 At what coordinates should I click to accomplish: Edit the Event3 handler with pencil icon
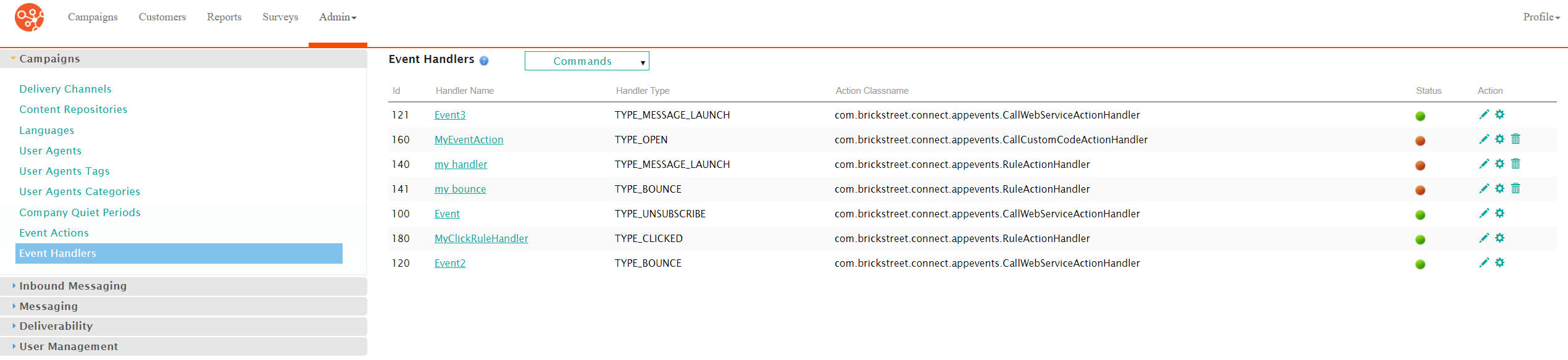click(x=1484, y=114)
